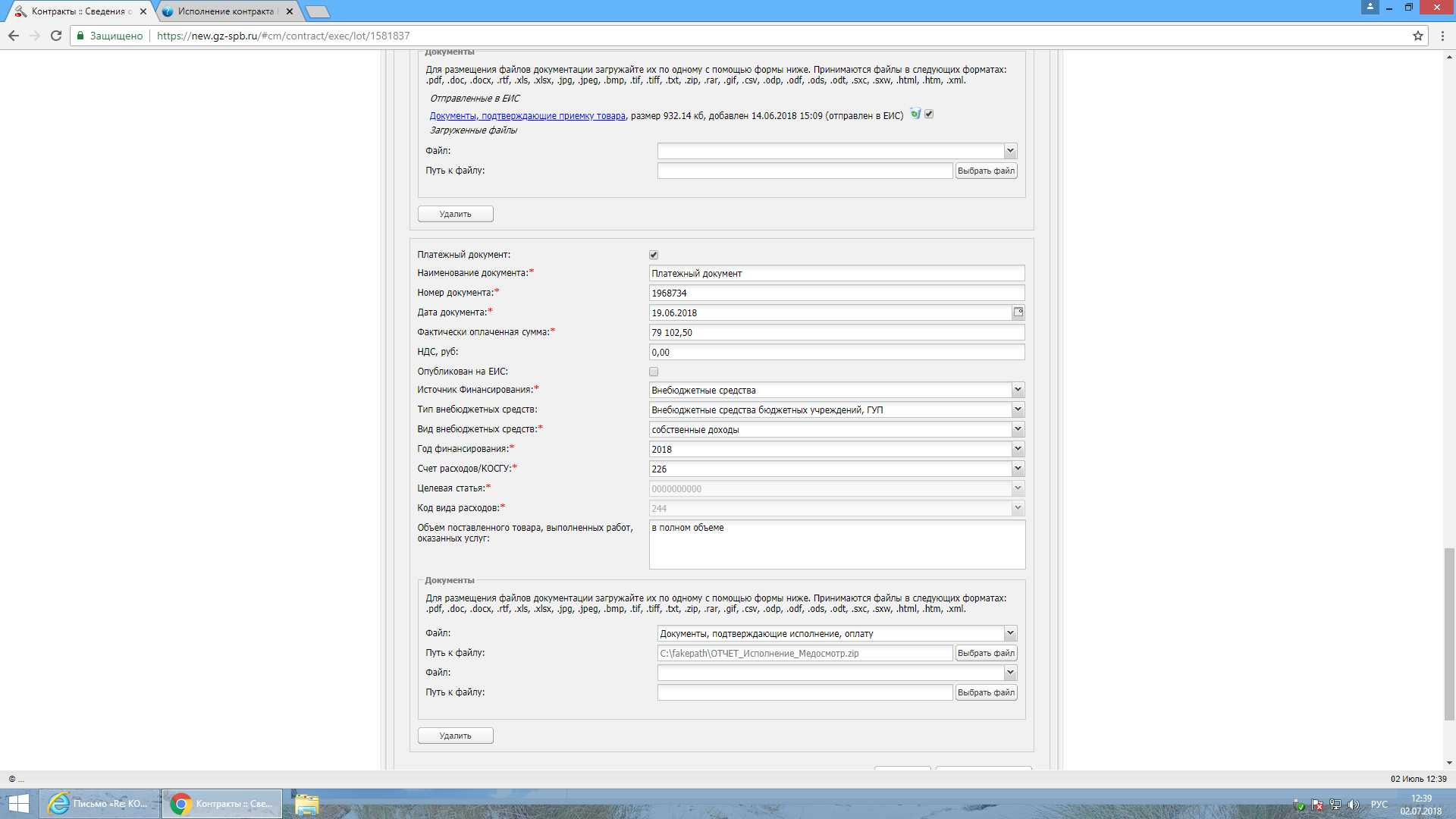Expand the Источник Финансирования dropdown
Image resolution: width=1456 pixels, height=819 pixels.
(x=1018, y=390)
